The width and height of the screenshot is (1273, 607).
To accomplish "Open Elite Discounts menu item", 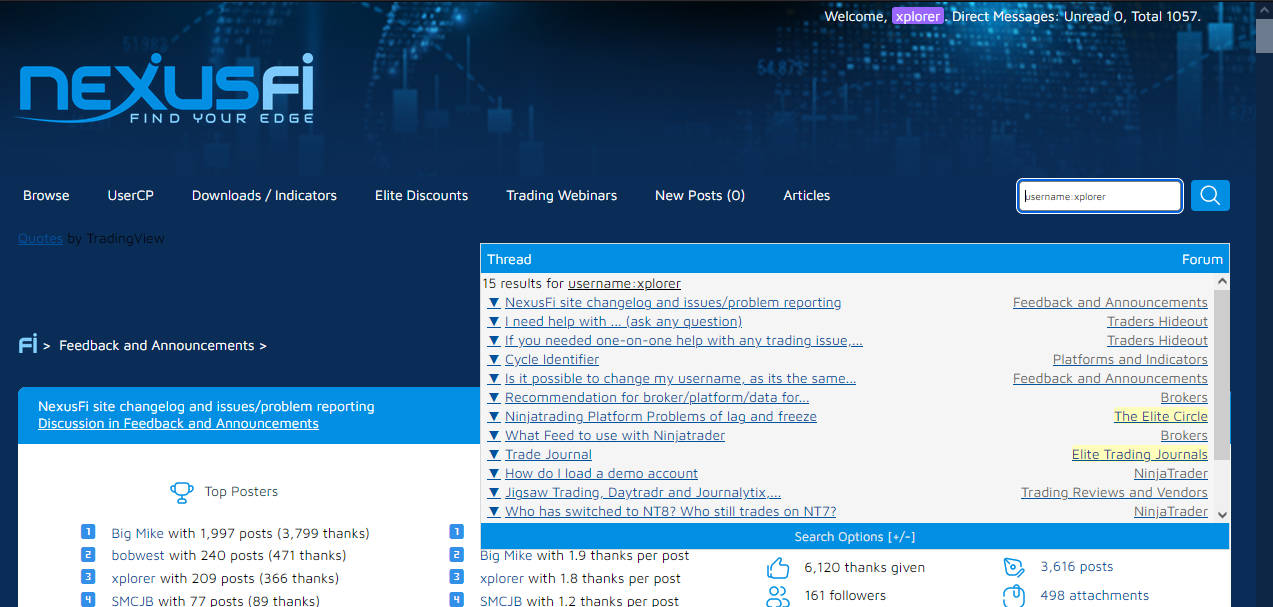I will 421,196.
